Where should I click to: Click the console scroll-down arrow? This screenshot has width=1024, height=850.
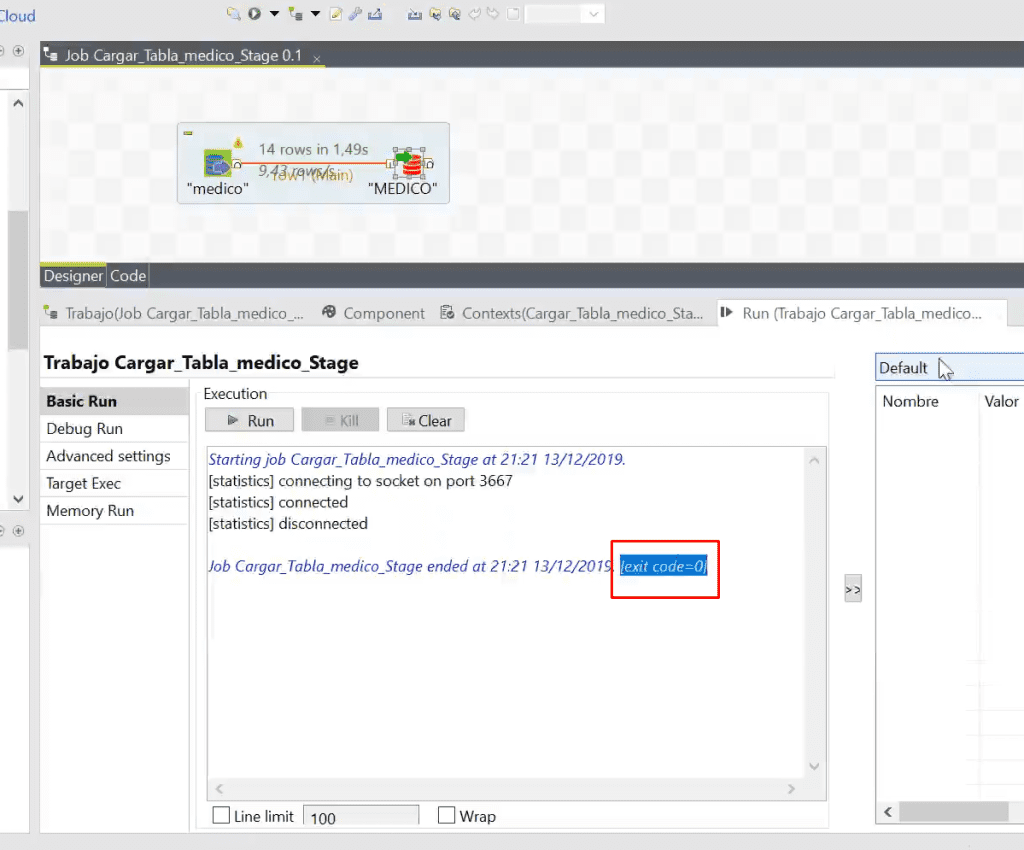(814, 766)
